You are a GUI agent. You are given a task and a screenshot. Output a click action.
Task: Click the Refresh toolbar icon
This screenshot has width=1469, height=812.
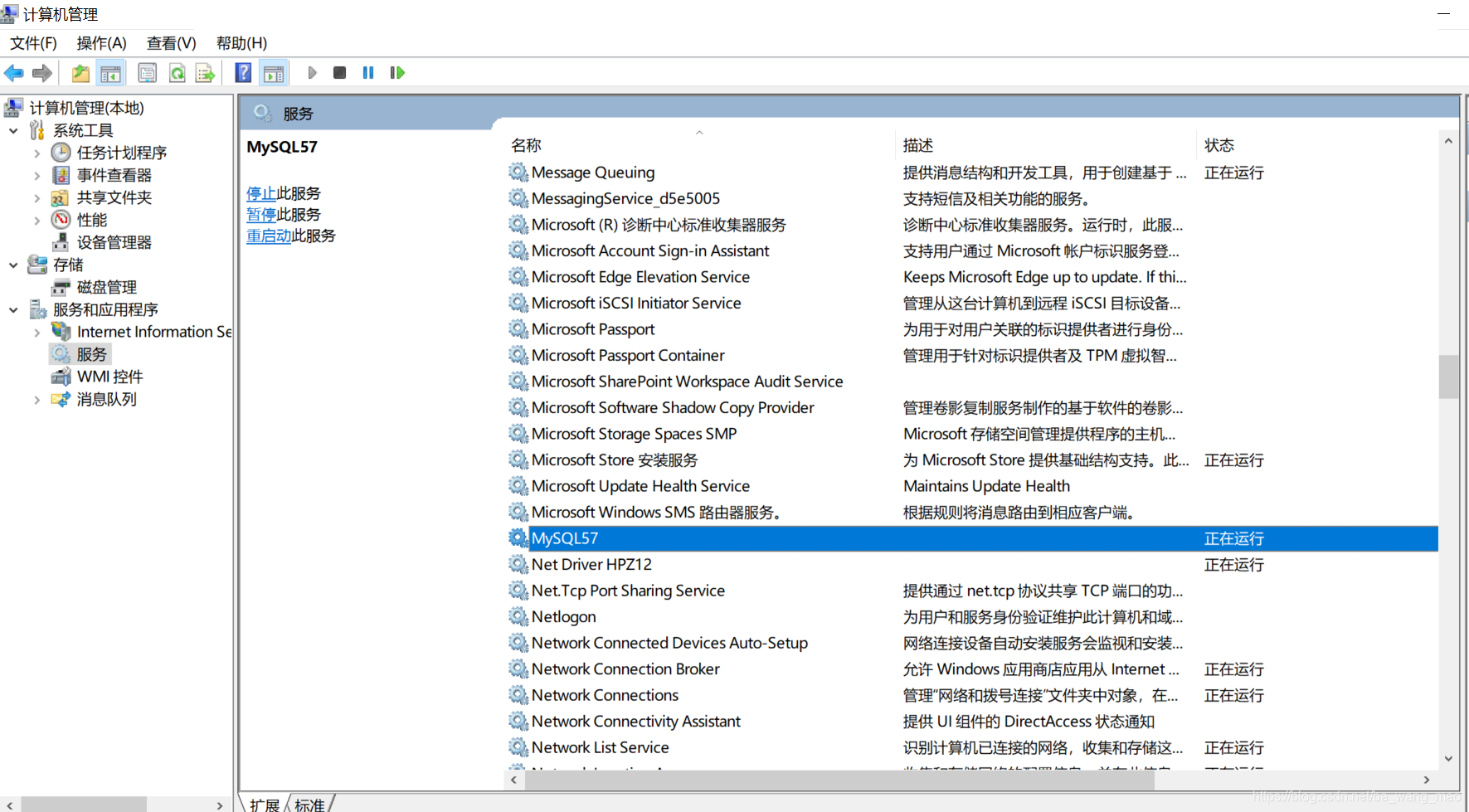point(177,73)
